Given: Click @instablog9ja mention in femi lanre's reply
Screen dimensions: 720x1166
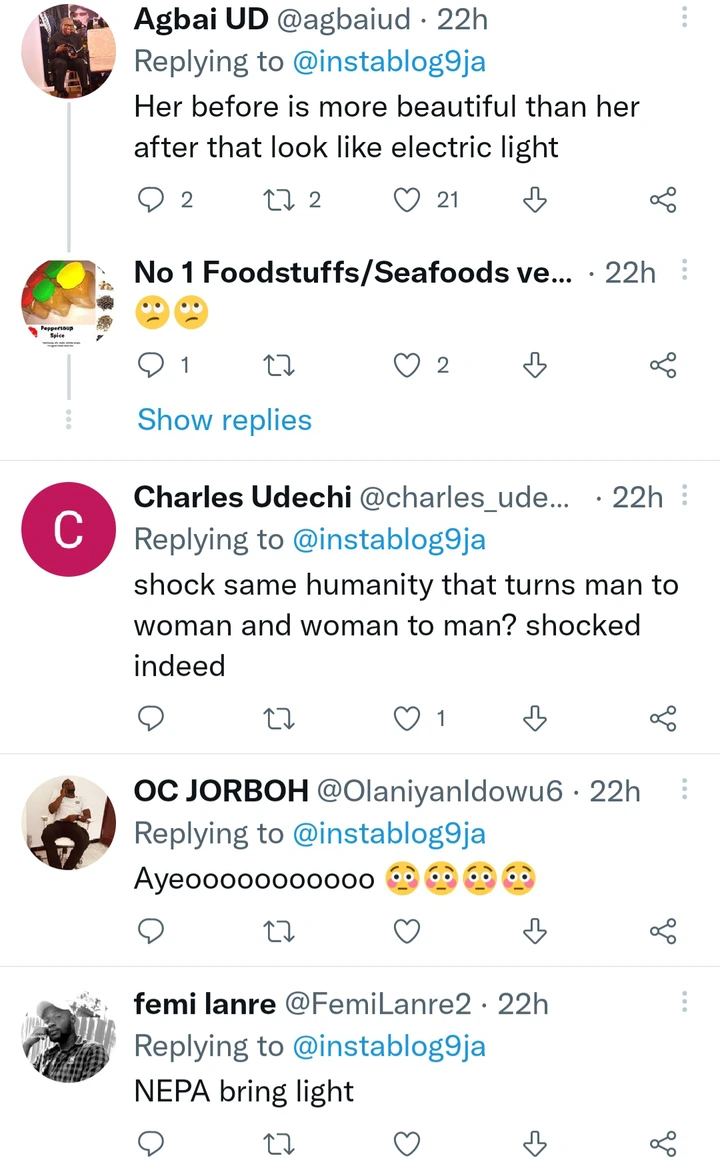Looking at the screenshot, I should tap(389, 1046).
